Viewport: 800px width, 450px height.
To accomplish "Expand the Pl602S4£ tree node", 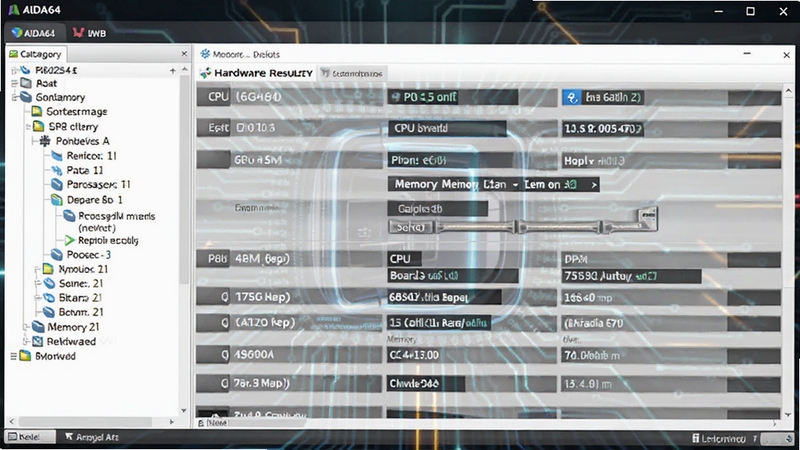I will 14,70.
